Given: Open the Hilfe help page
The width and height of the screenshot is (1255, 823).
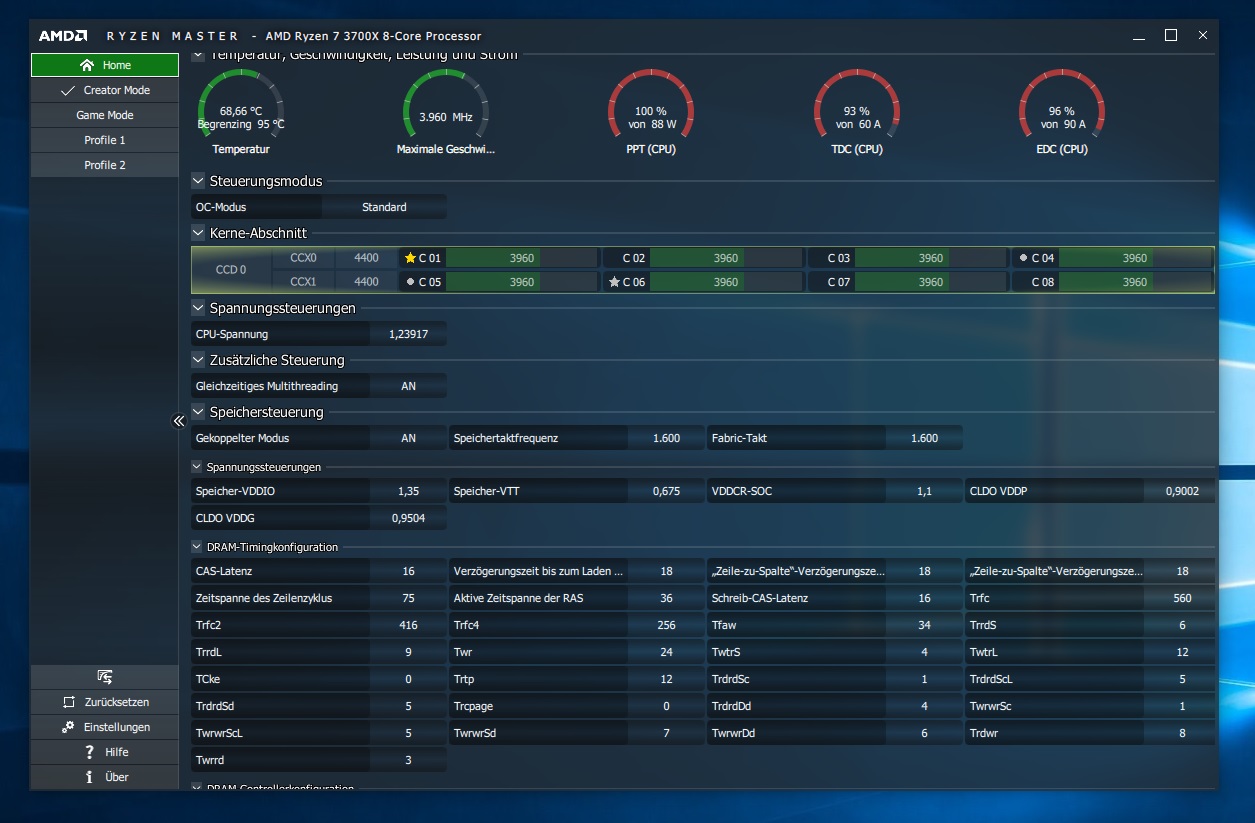Looking at the screenshot, I should [105, 752].
